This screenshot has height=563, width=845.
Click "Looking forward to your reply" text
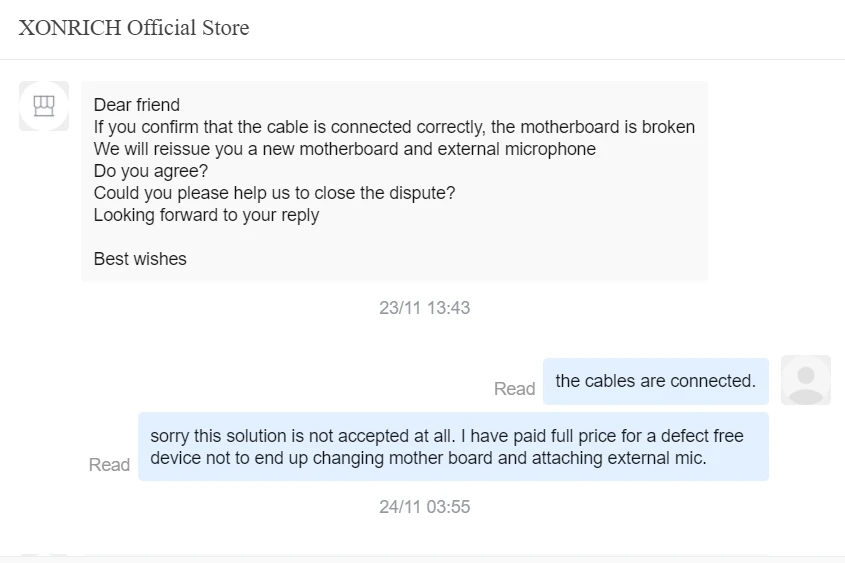point(206,215)
